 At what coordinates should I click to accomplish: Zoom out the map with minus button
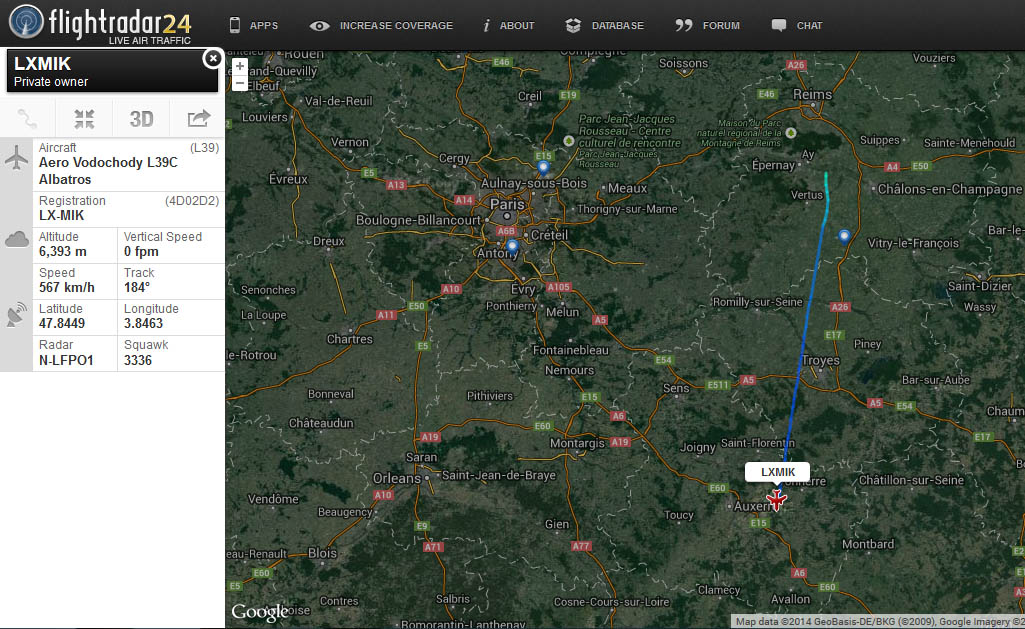coord(240,83)
